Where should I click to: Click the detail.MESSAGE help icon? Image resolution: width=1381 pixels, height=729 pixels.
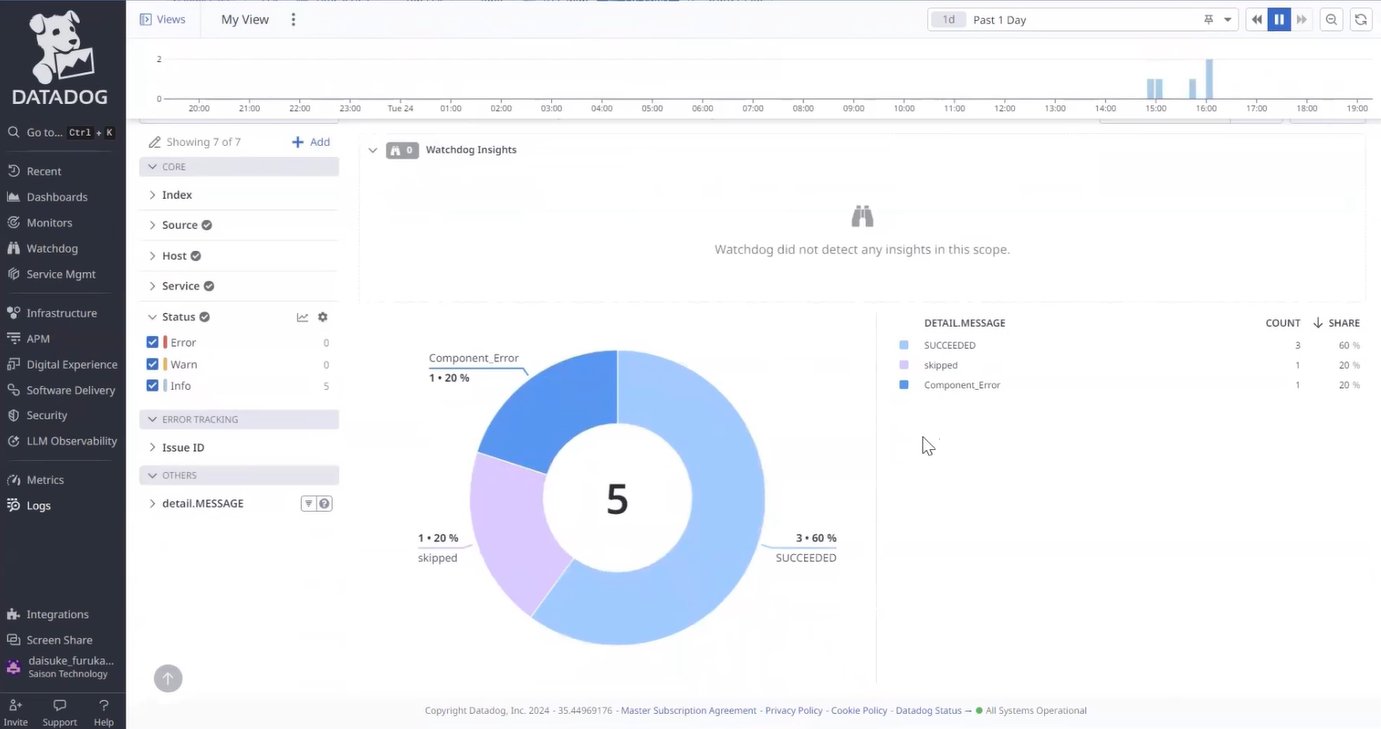pos(325,504)
